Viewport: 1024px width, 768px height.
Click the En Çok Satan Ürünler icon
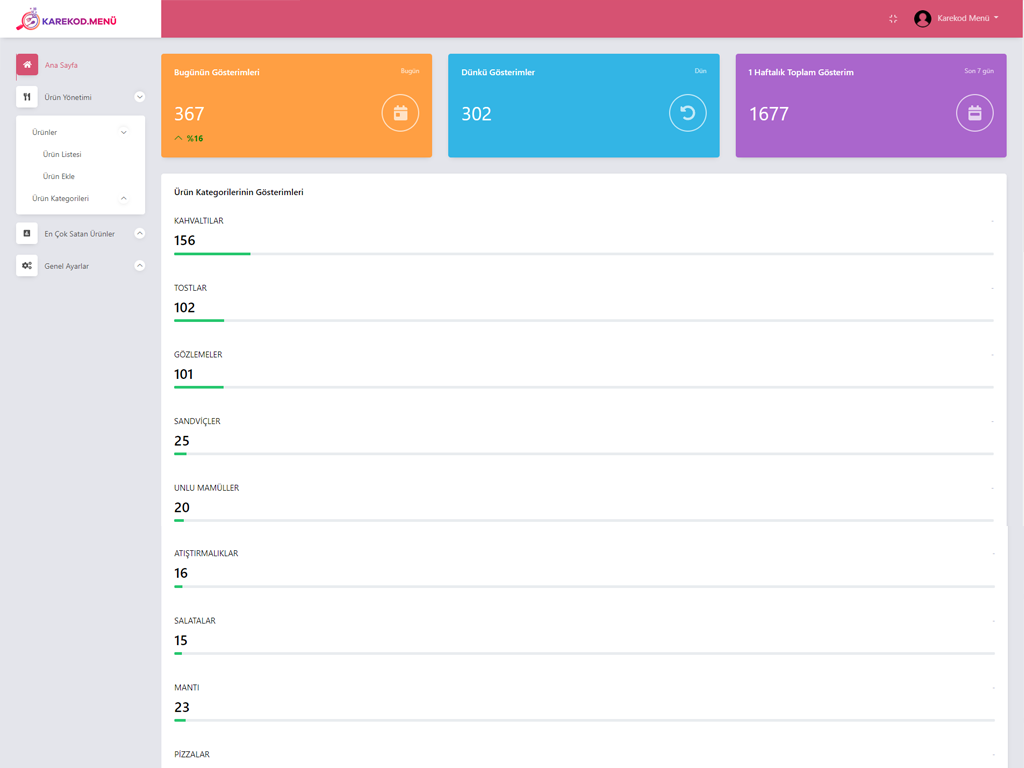[27, 233]
